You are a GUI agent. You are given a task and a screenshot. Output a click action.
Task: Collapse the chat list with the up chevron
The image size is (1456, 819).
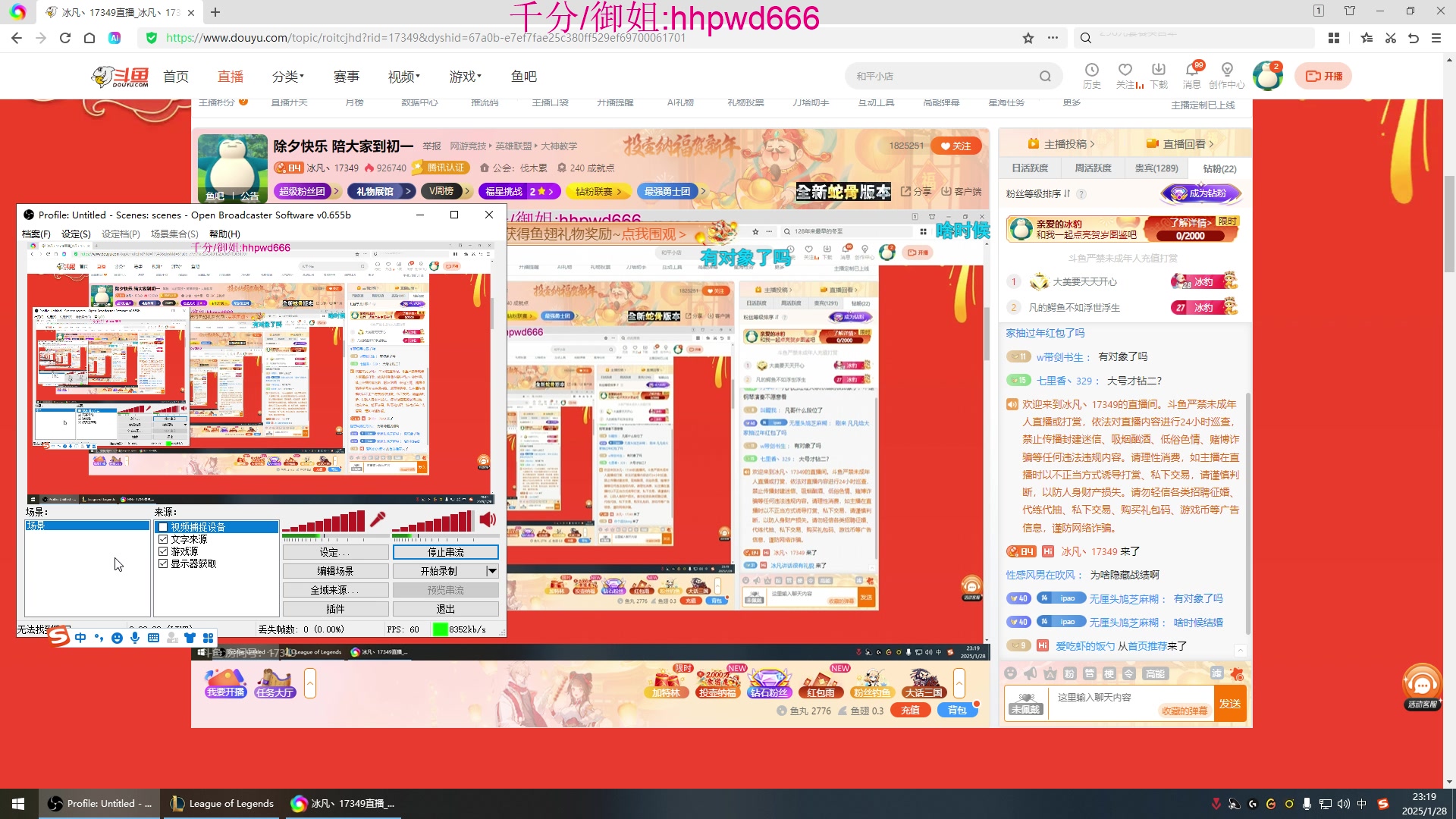point(1241,651)
